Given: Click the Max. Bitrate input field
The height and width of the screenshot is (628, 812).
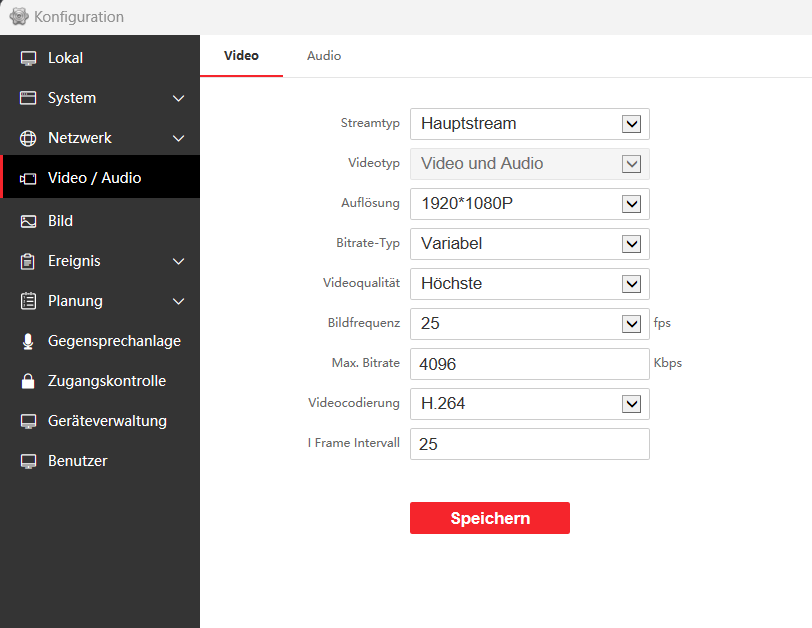Looking at the screenshot, I should pos(529,364).
